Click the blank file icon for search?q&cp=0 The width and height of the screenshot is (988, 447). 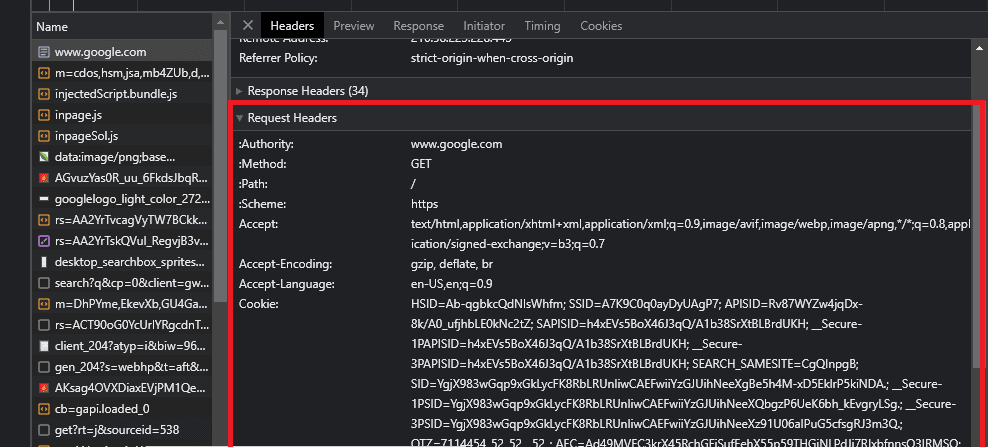tap(43, 283)
